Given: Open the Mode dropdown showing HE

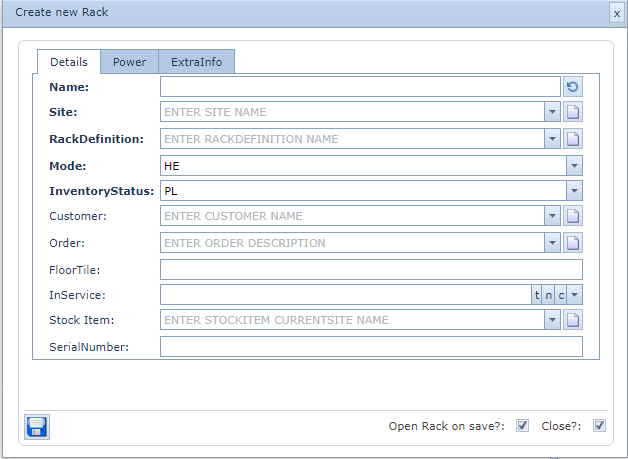Looking at the screenshot, I should (574, 165).
